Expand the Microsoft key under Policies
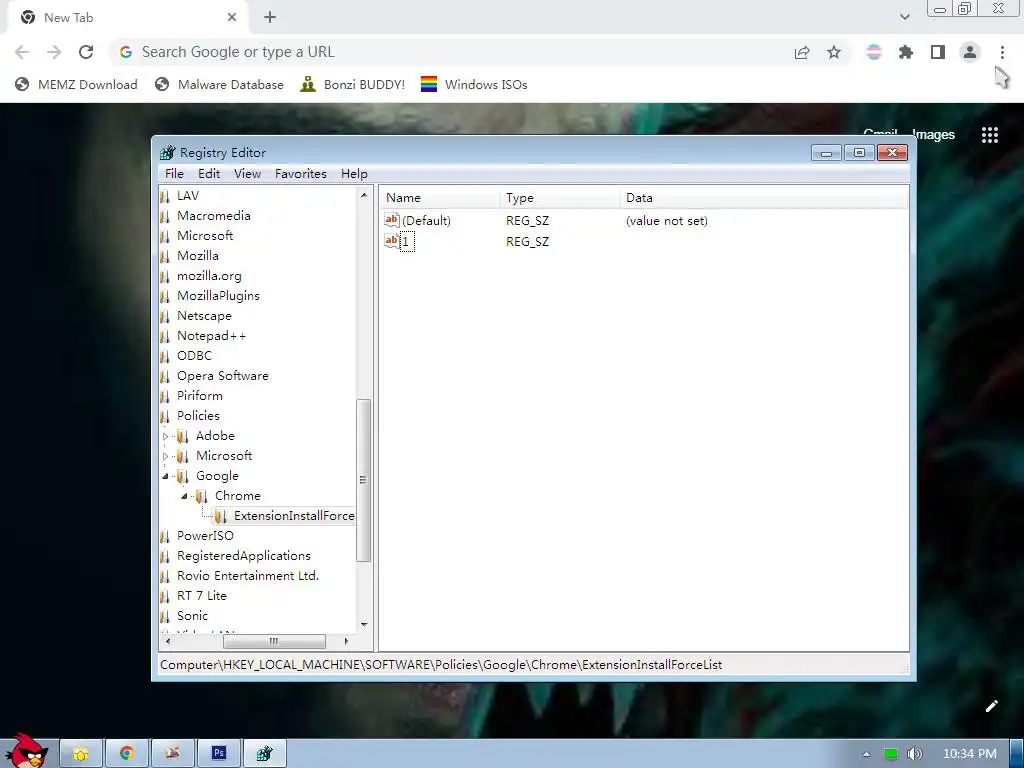Viewport: 1024px width, 768px height. click(x=165, y=456)
